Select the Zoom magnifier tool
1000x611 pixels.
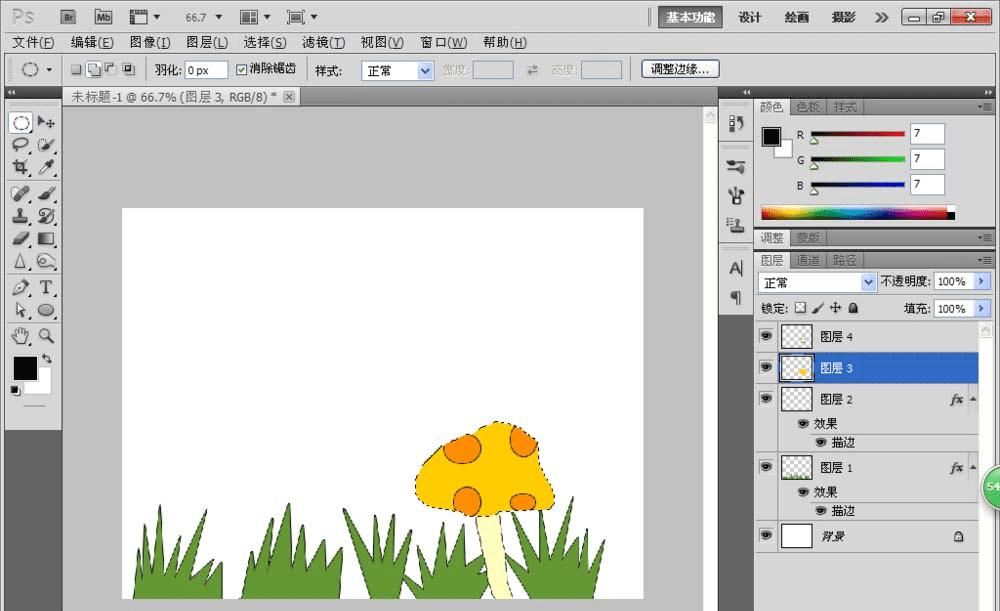(x=46, y=336)
